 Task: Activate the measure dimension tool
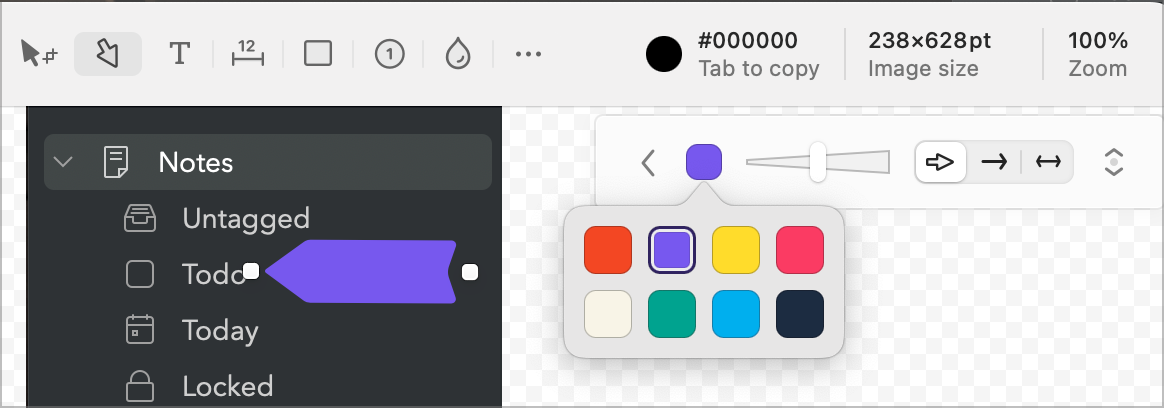(247, 54)
